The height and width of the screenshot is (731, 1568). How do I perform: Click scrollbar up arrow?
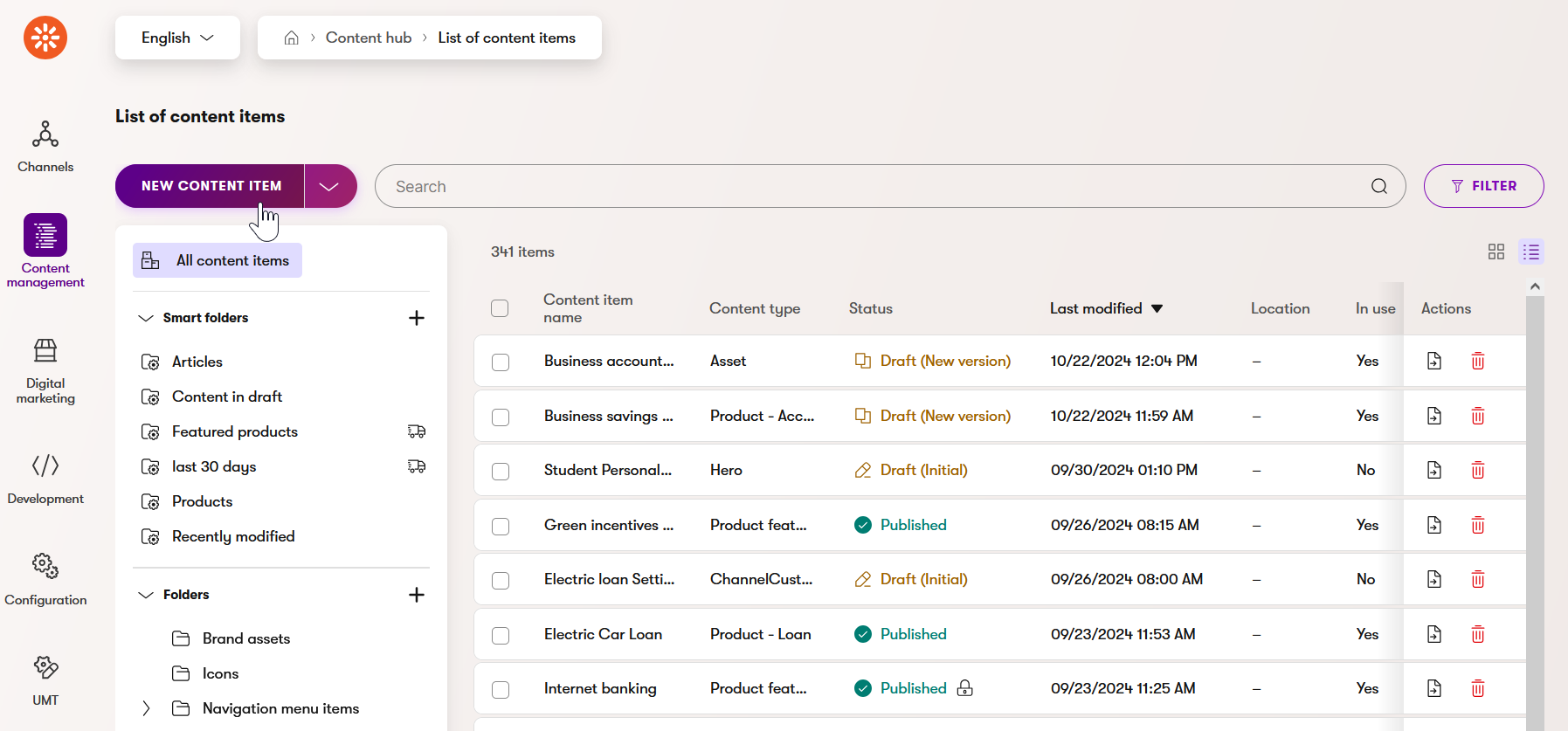[1535, 286]
